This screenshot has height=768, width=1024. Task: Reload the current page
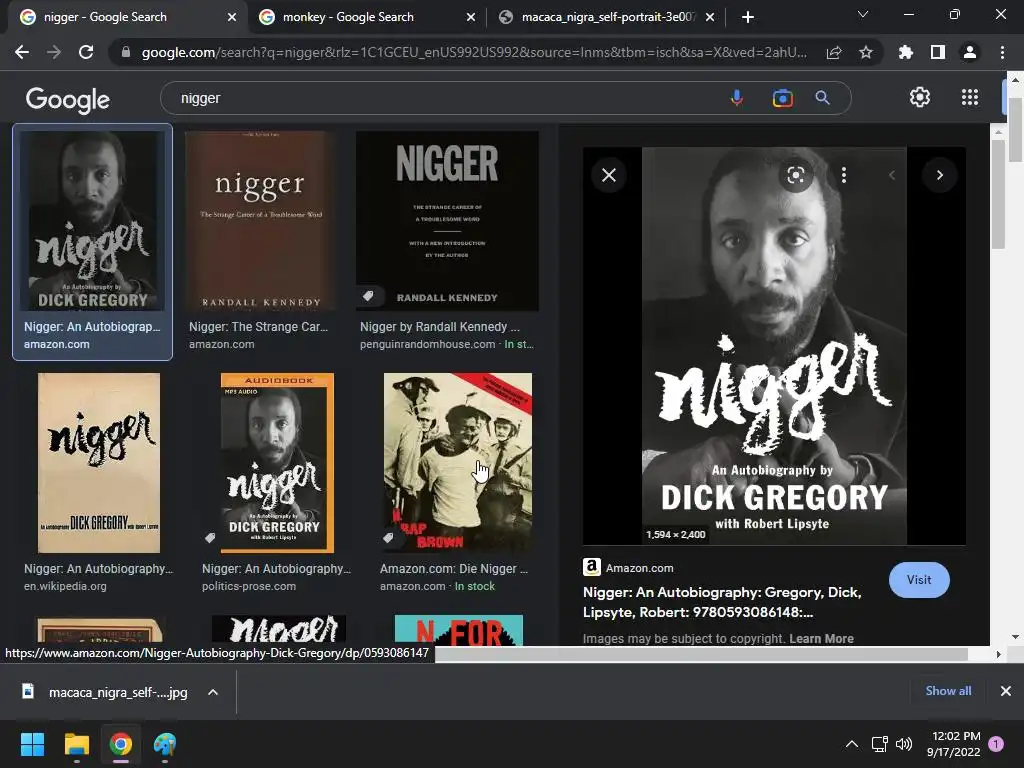[x=86, y=52]
